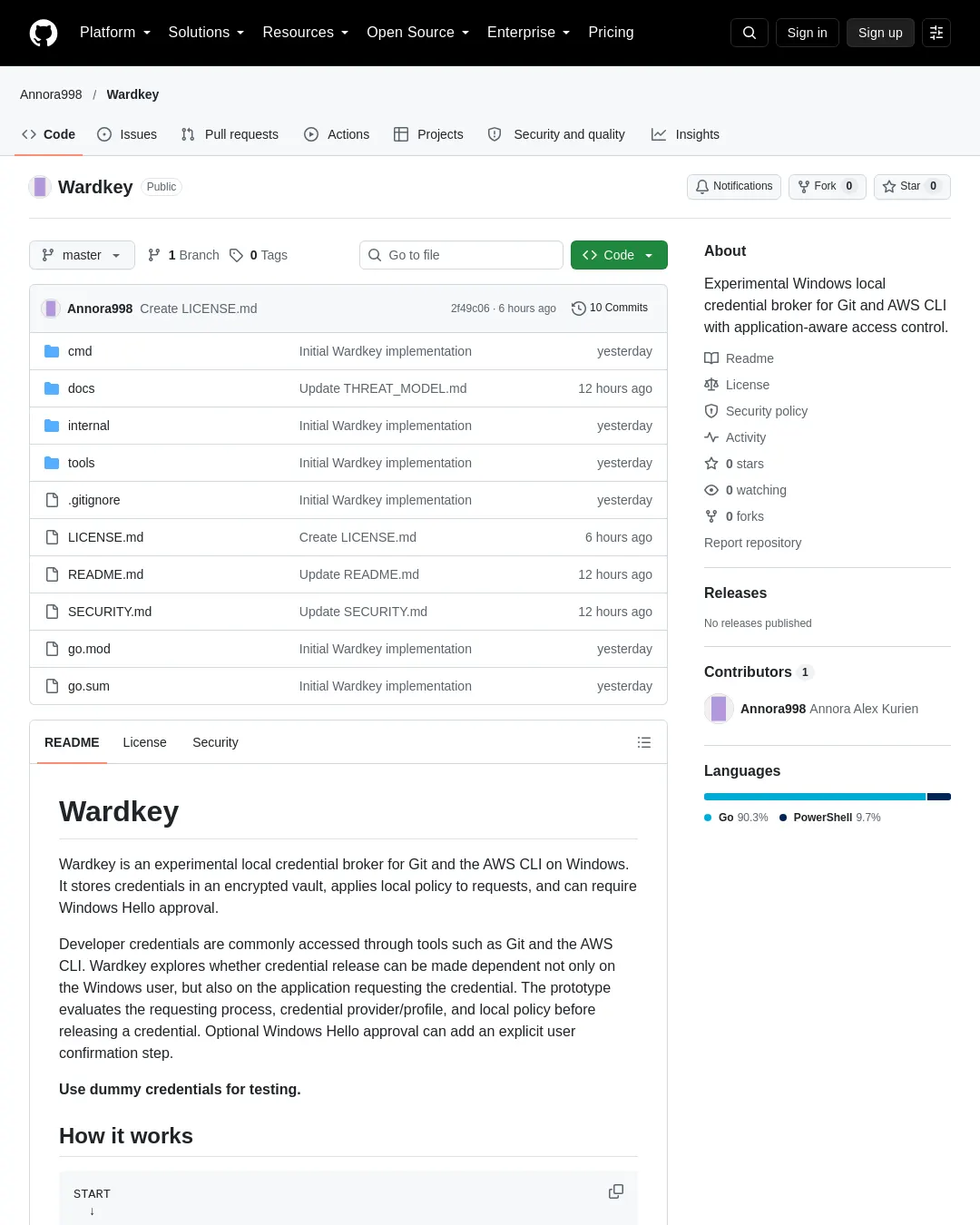Open the 10 Commits link

pyautogui.click(x=610, y=309)
